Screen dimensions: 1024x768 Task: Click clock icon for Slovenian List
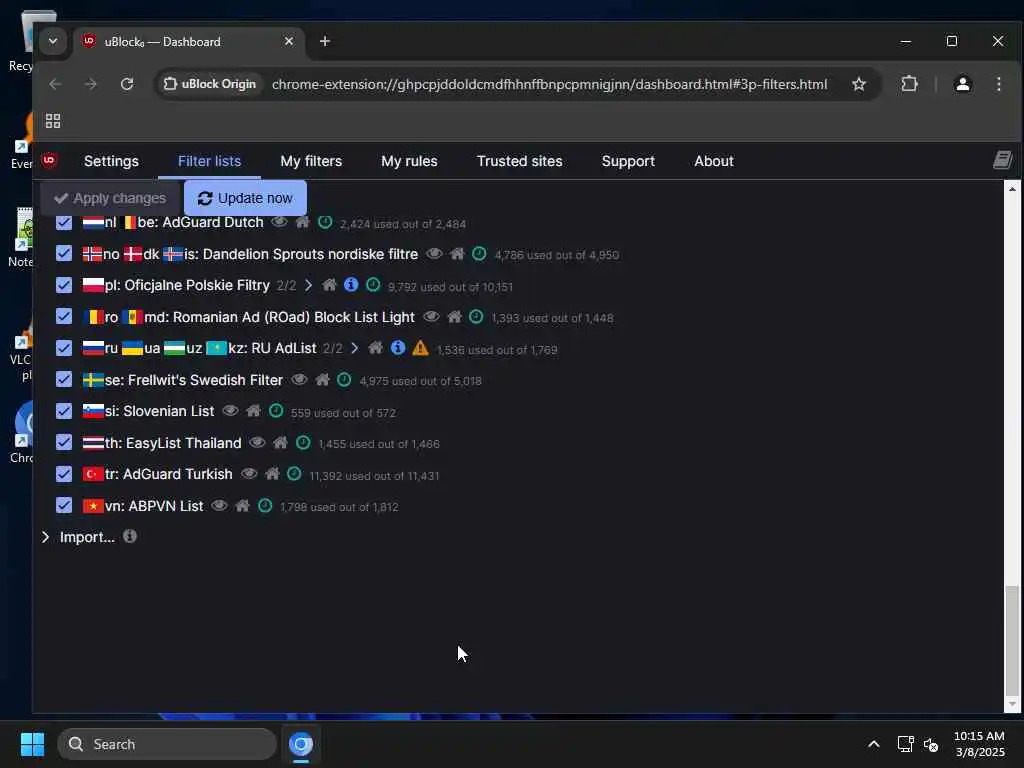pyautogui.click(x=276, y=411)
